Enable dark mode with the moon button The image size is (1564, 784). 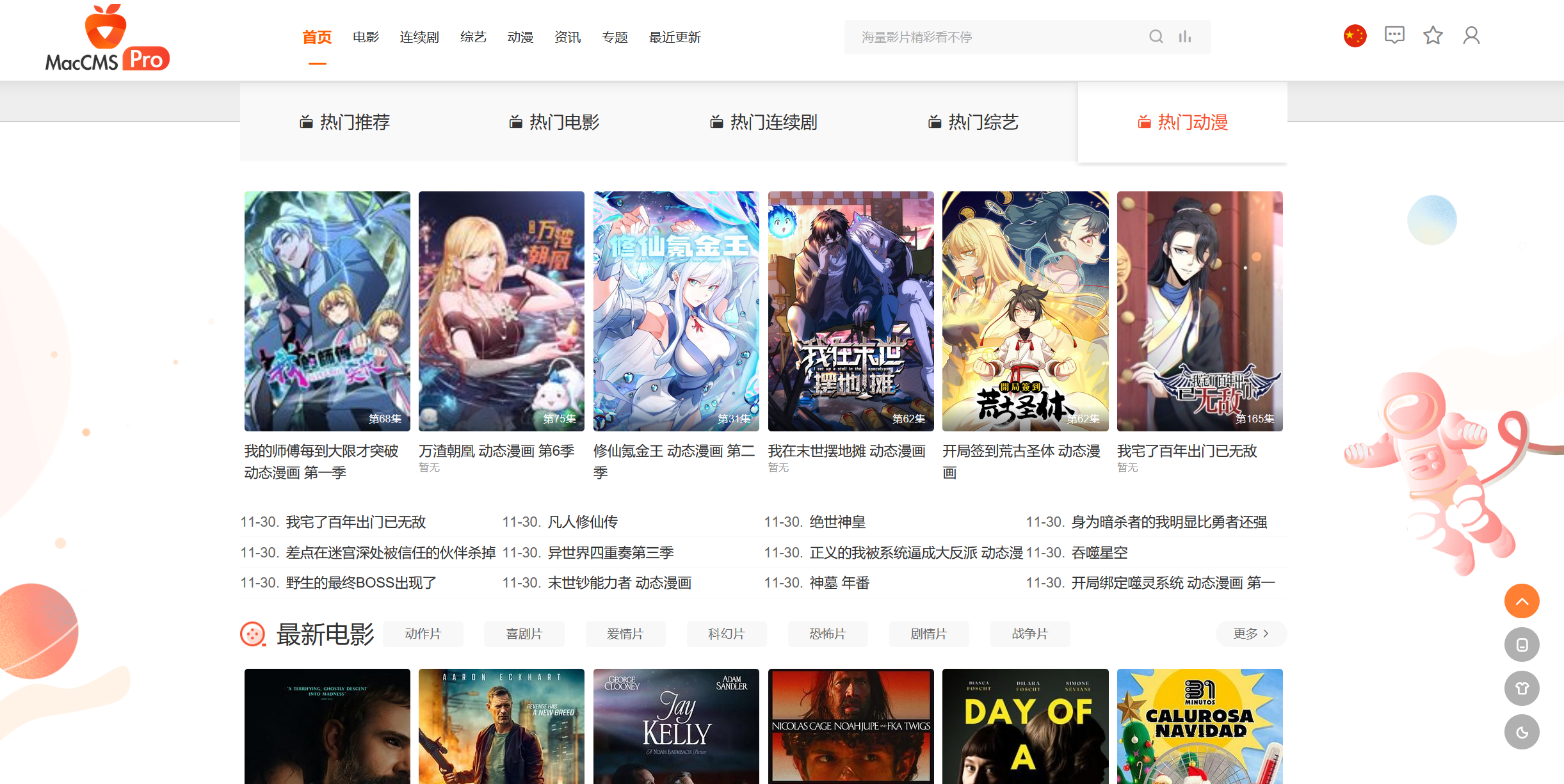[x=1522, y=732]
